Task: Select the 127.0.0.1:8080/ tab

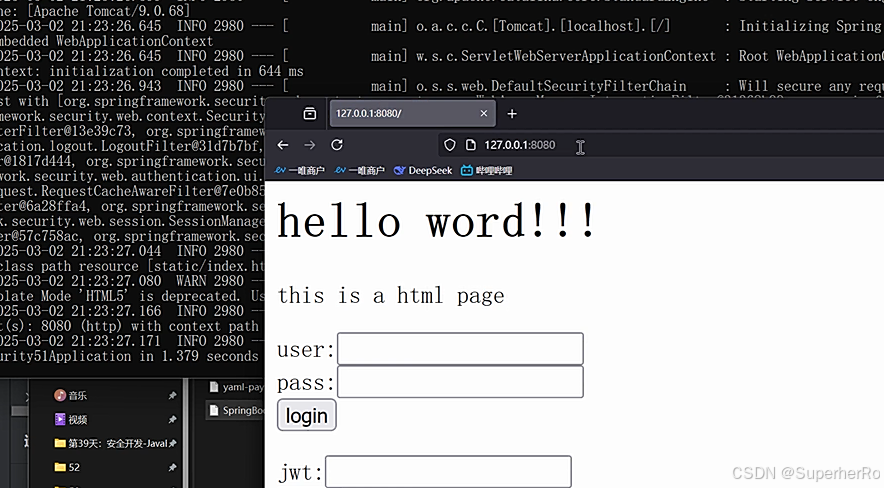Action: (413, 113)
